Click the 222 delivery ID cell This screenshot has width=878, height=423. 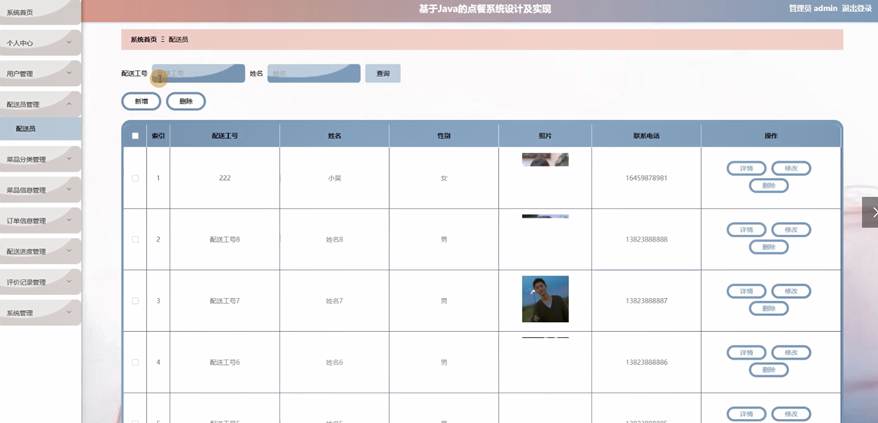pyautogui.click(x=225, y=178)
